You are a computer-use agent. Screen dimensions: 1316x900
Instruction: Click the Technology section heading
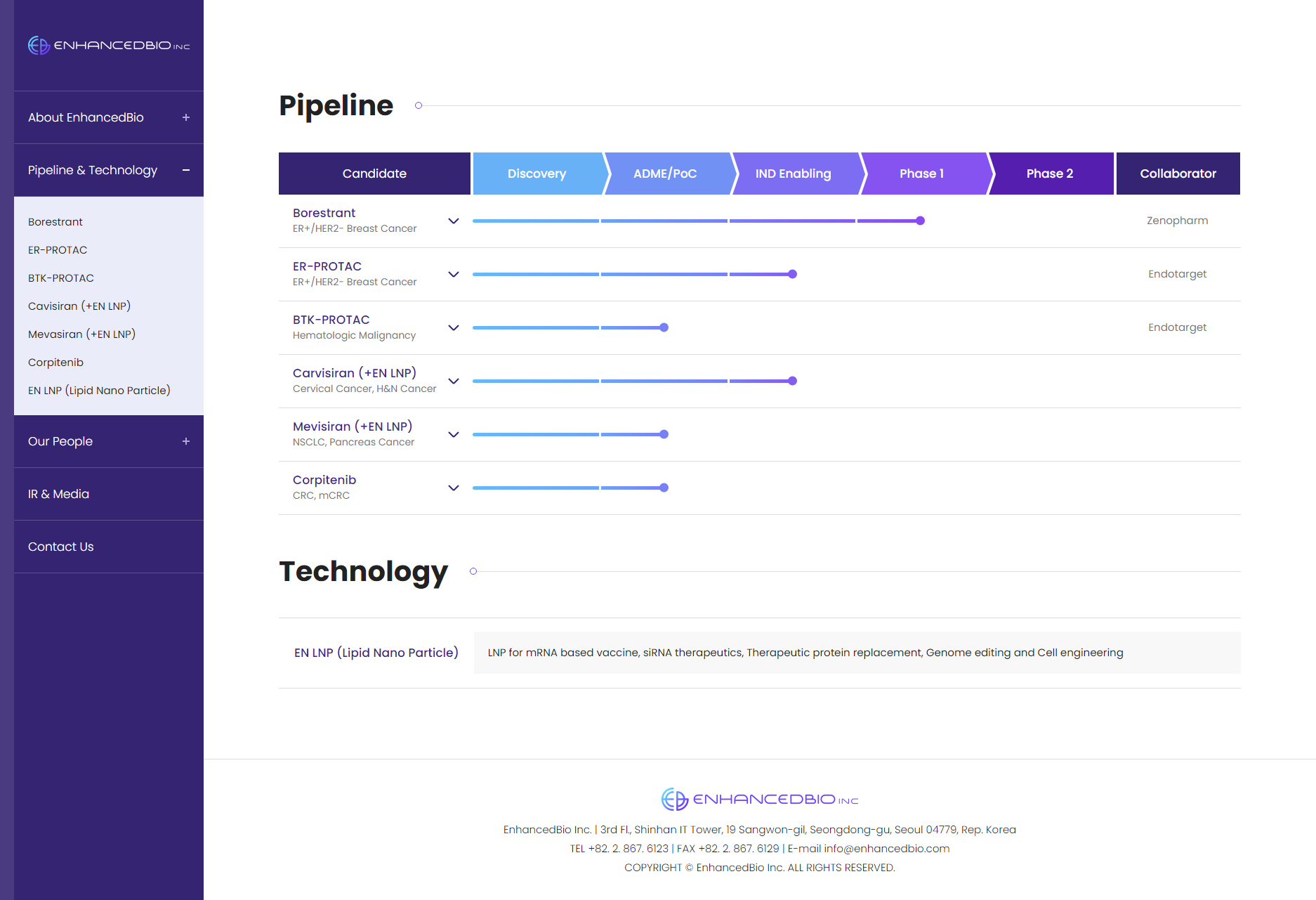click(x=364, y=572)
